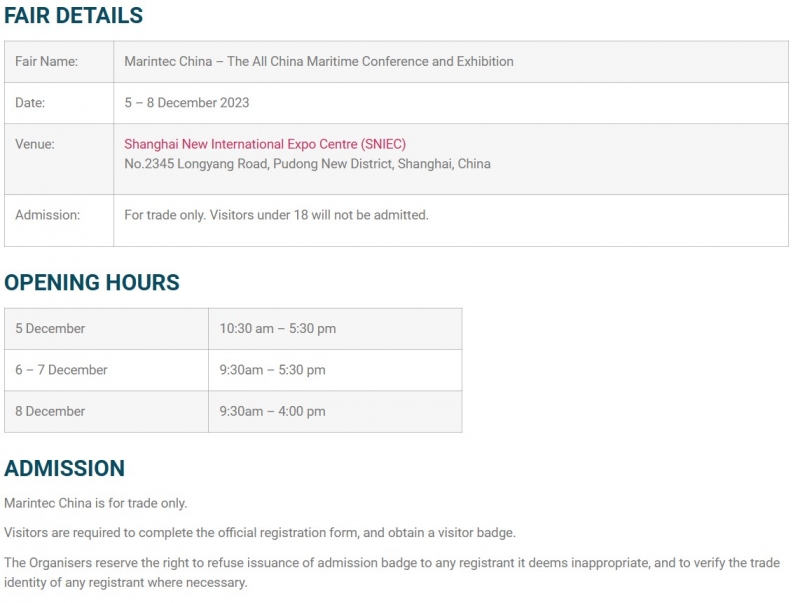Click the Longyang Road address text
This screenshot has width=800, height=603.
[307, 164]
